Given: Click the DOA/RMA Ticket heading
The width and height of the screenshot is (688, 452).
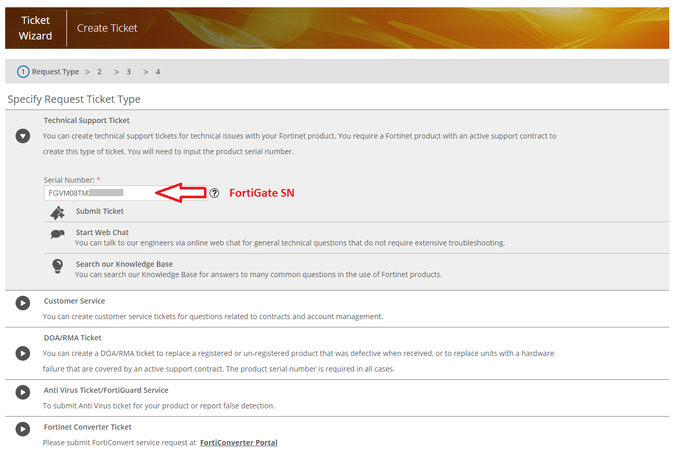Looking at the screenshot, I should click(72, 338).
